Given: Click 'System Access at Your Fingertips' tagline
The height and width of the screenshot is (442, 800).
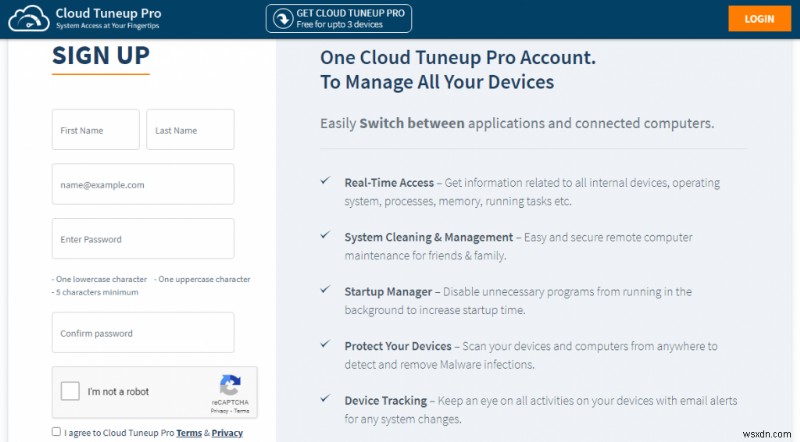Looking at the screenshot, I should coord(108,26).
